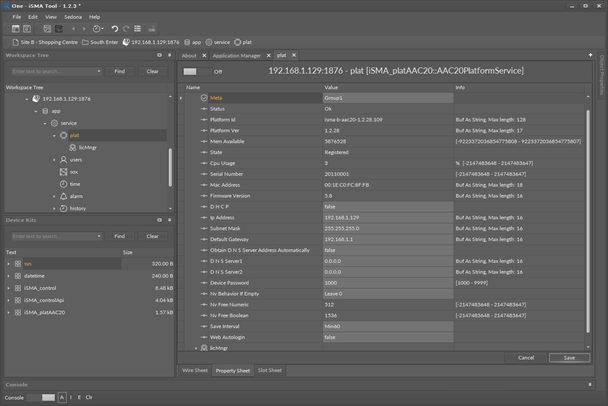The width and height of the screenshot is (608, 406).
Task: Click Find in Device Kits panel
Action: [119, 236]
